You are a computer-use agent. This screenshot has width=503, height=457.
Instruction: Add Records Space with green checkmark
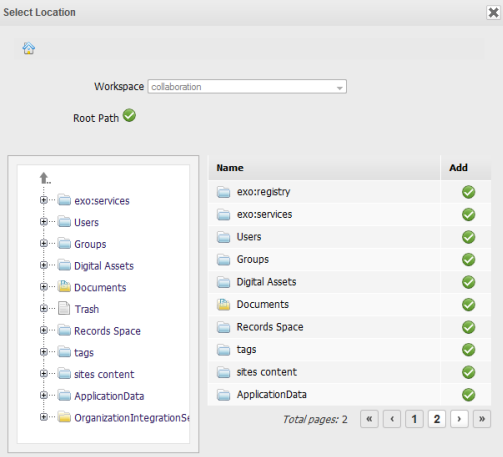[x=468, y=327]
